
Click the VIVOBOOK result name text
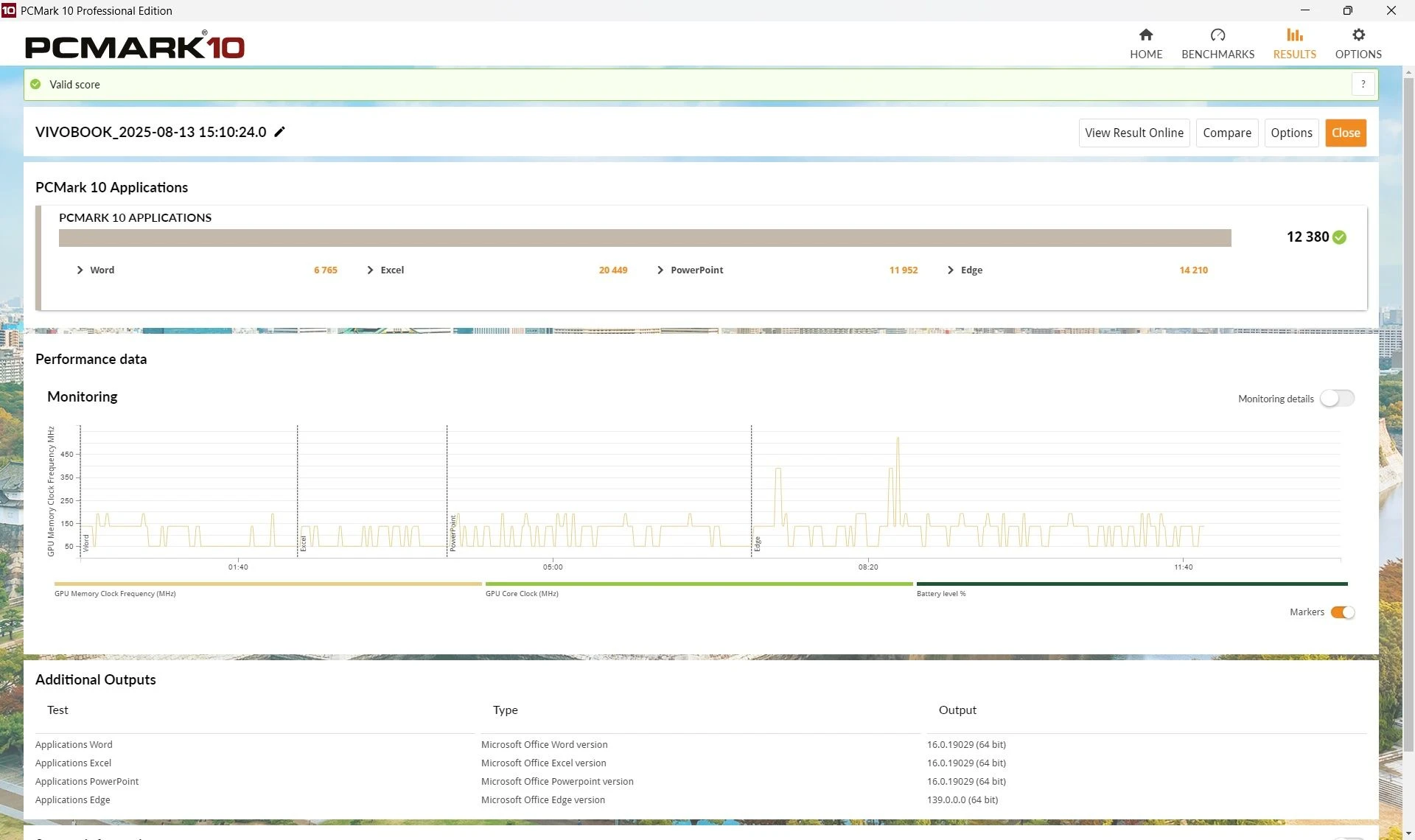point(151,132)
